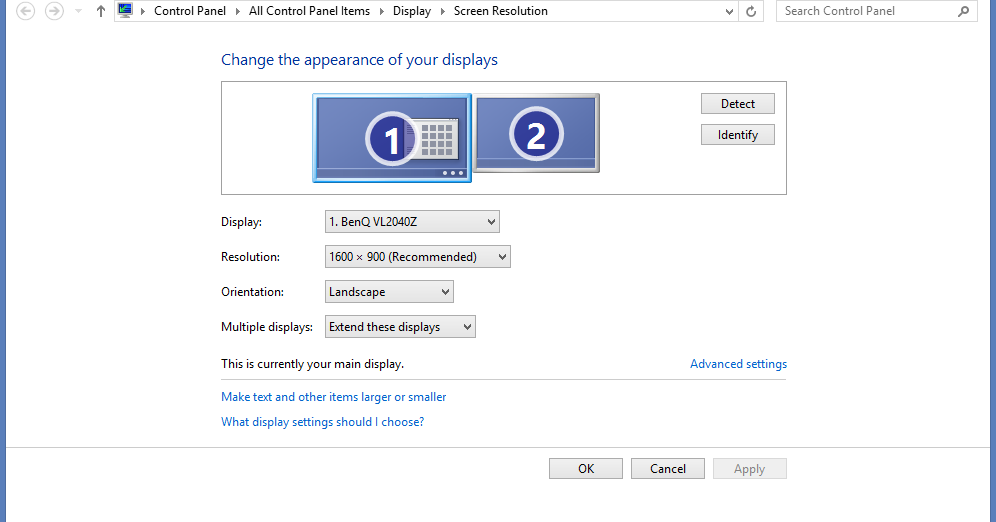The height and width of the screenshot is (522, 996).
Task: Refresh the Control Panel address bar
Action: tap(751, 11)
